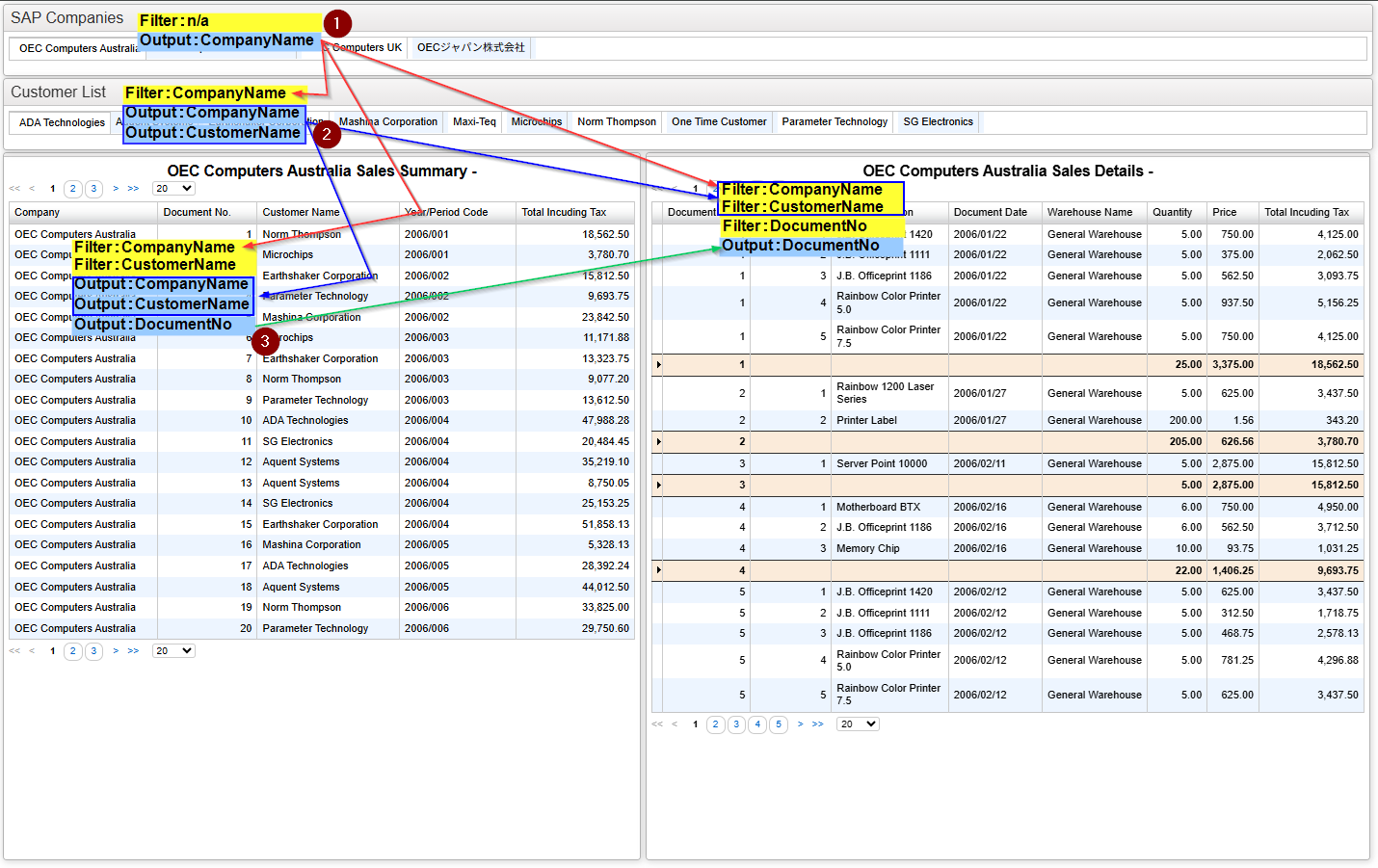Screen dimensions: 1378x868
Task: Sort Sales Details by Warehouse Name column header
Action: (1094, 213)
